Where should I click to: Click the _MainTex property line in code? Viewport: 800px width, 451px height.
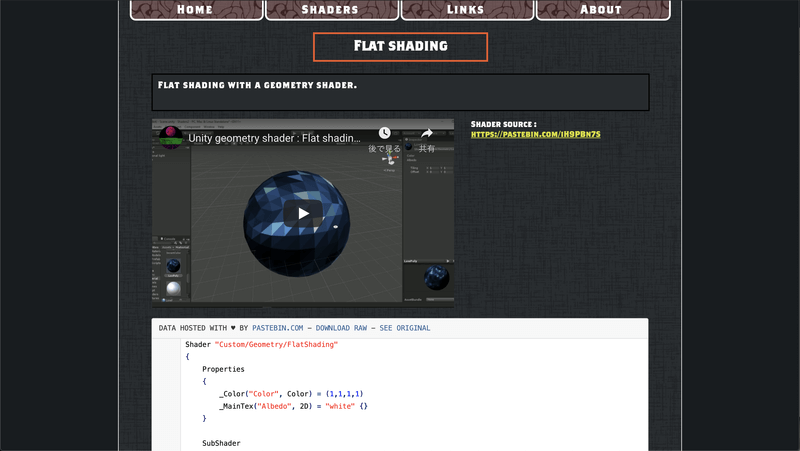293,406
